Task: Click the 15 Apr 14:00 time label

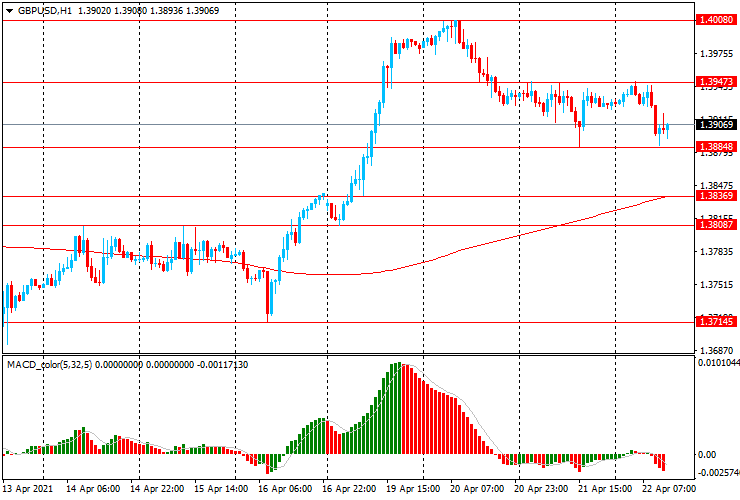Action: (221, 488)
